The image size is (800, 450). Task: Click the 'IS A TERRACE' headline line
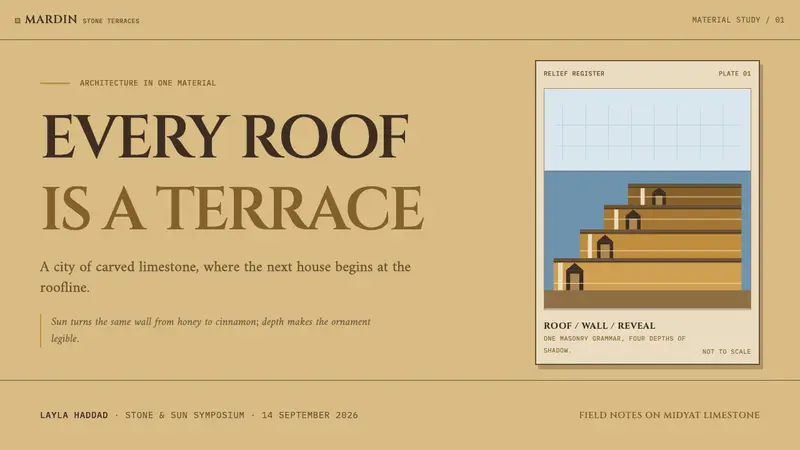[x=232, y=209]
